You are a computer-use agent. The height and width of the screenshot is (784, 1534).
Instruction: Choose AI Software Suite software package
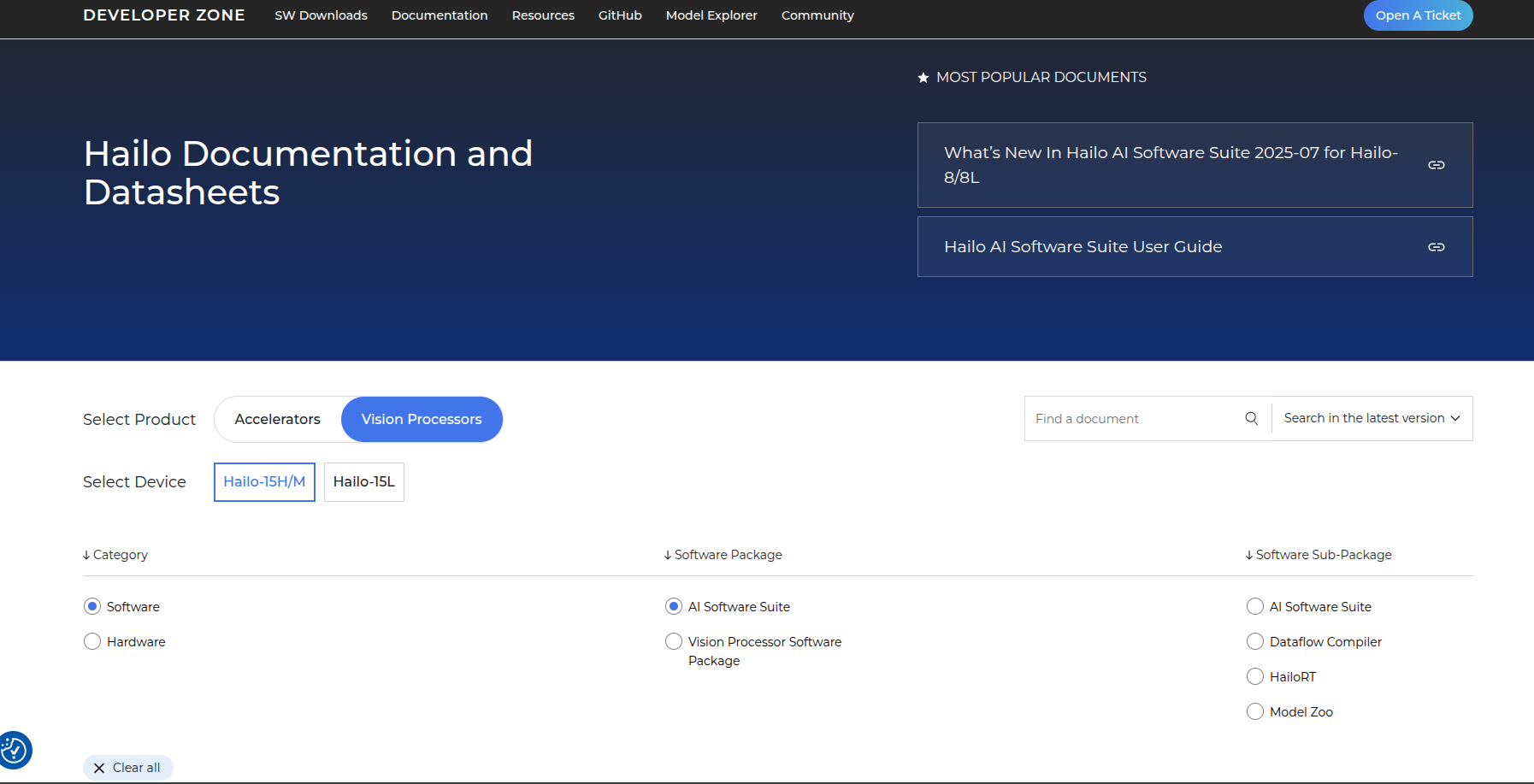point(674,606)
